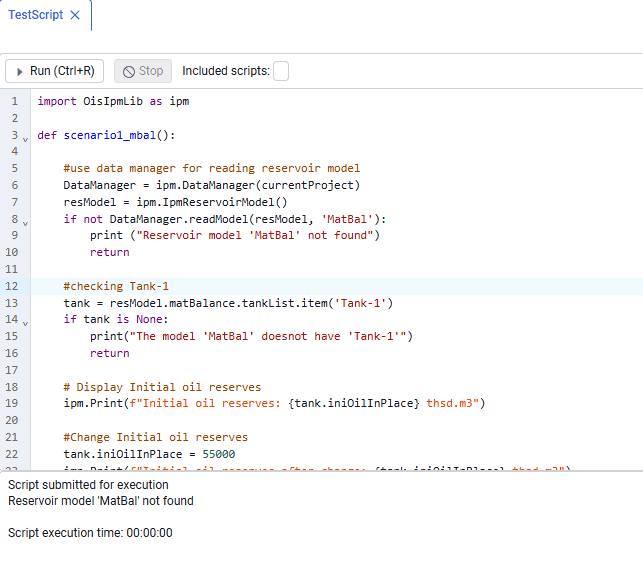643x568 pixels.
Task: Click the '#Change Initial oil reserves' comment
Action: (155, 437)
